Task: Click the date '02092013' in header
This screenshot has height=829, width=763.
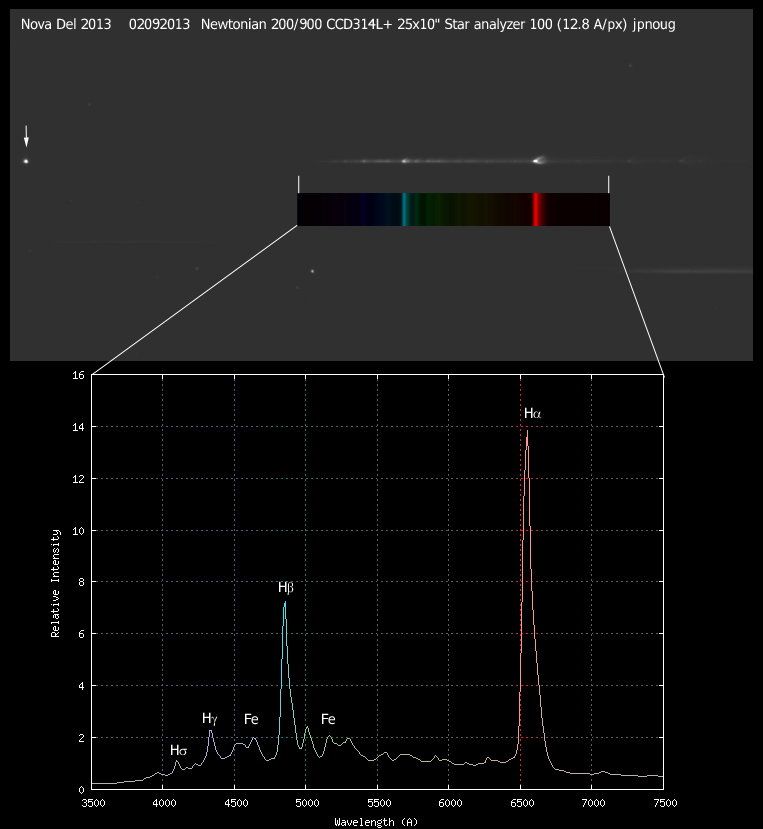Action: 159,24
